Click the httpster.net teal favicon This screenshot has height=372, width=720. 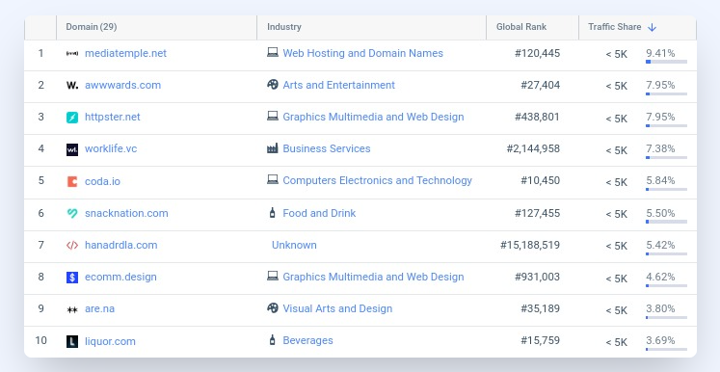click(x=72, y=118)
